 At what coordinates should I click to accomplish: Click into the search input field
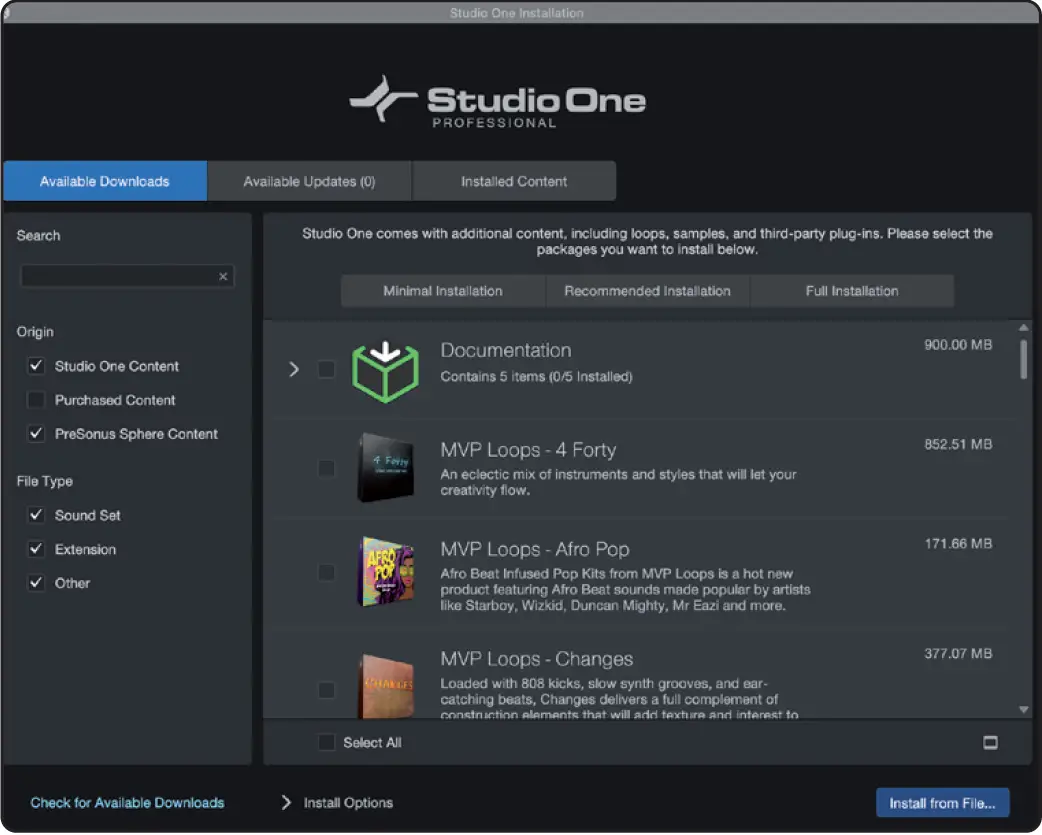(120, 276)
